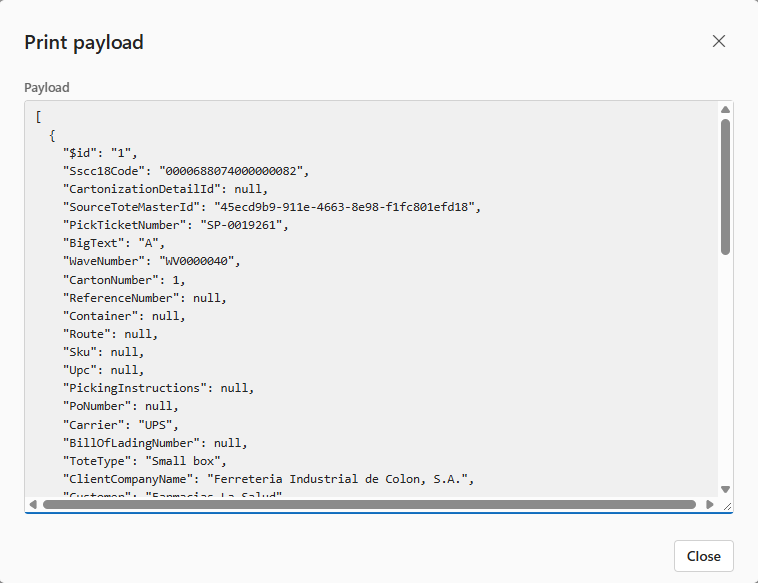758x583 pixels.
Task: Click the ClientCompanyName Ferreteria Industrial line
Action: click(268, 479)
